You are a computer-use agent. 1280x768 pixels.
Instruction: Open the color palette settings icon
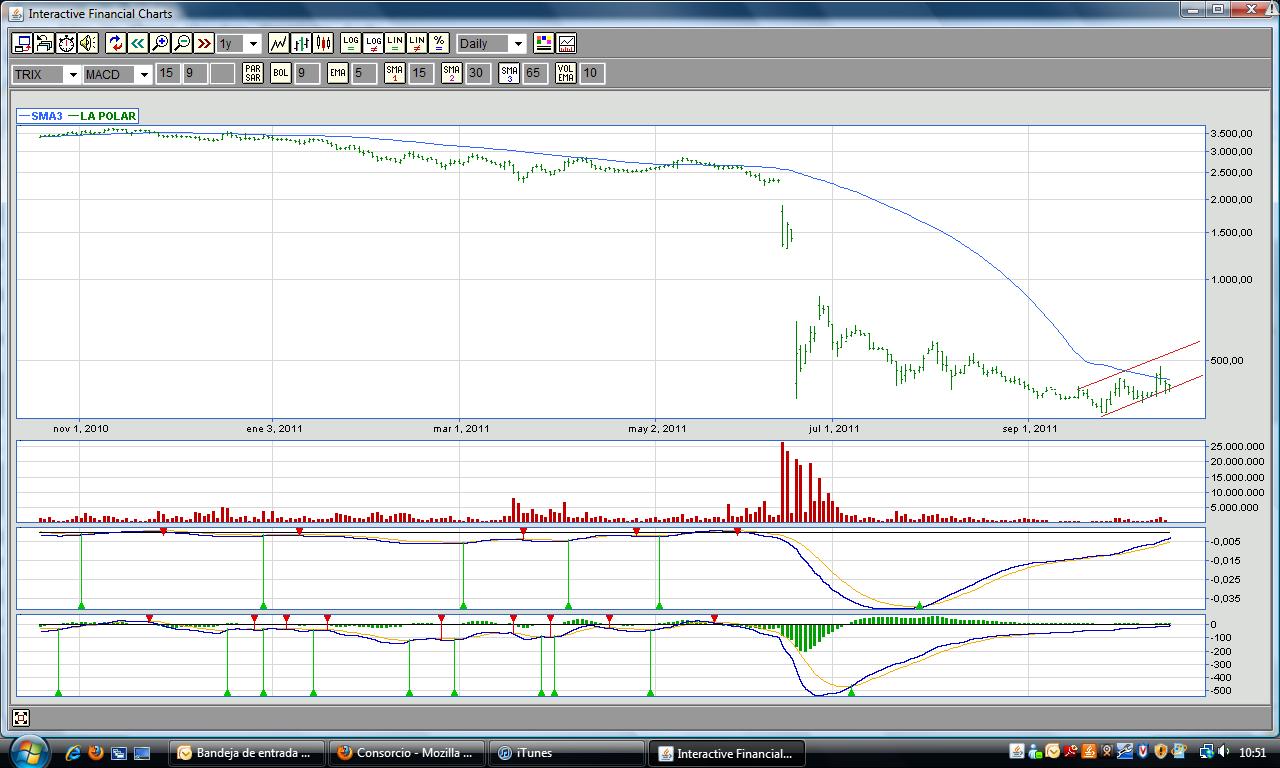coord(543,43)
